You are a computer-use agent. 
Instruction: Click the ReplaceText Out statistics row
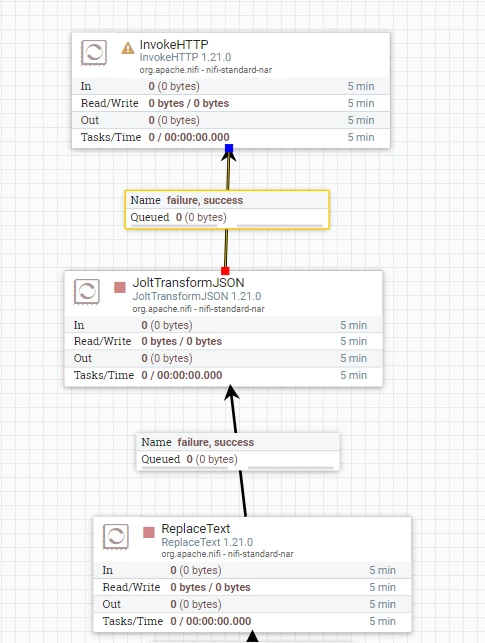(x=252, y=604)
